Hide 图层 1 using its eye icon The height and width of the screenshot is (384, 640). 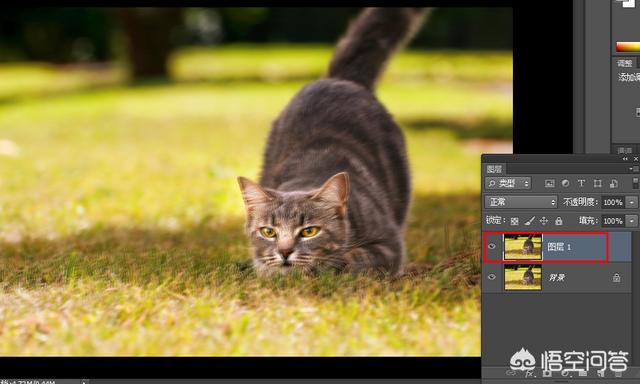point(492,246)
